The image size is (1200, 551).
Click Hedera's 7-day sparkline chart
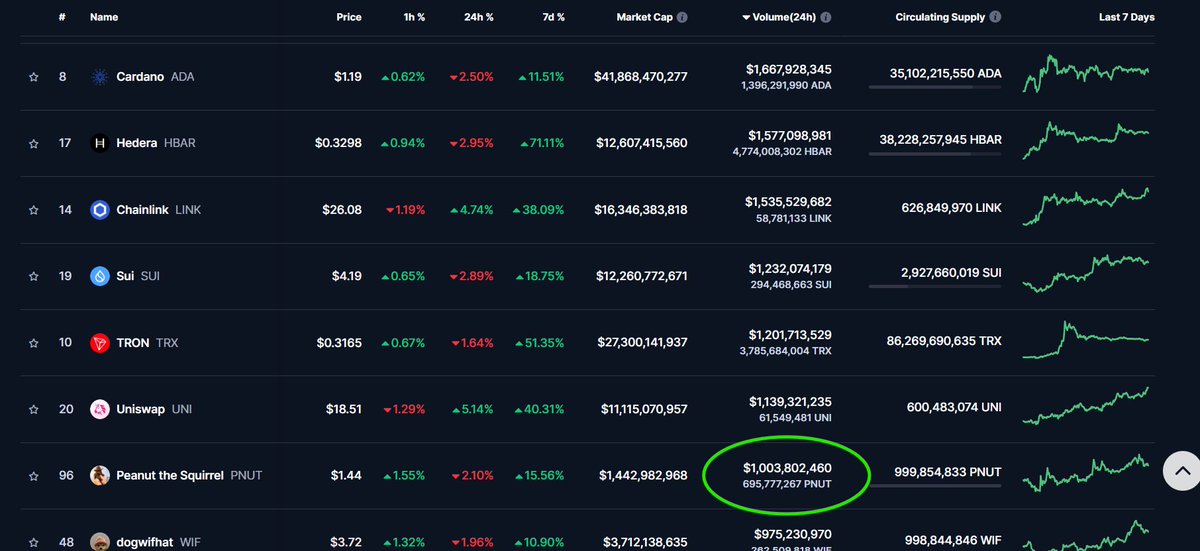tap(1086, 139)
